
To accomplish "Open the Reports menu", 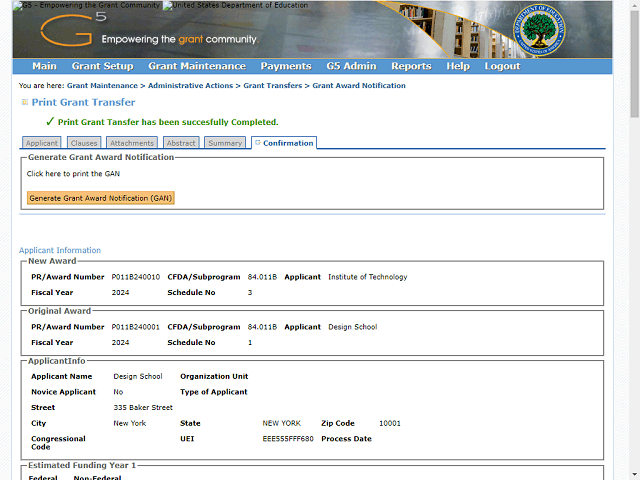I will click(411, 66).
